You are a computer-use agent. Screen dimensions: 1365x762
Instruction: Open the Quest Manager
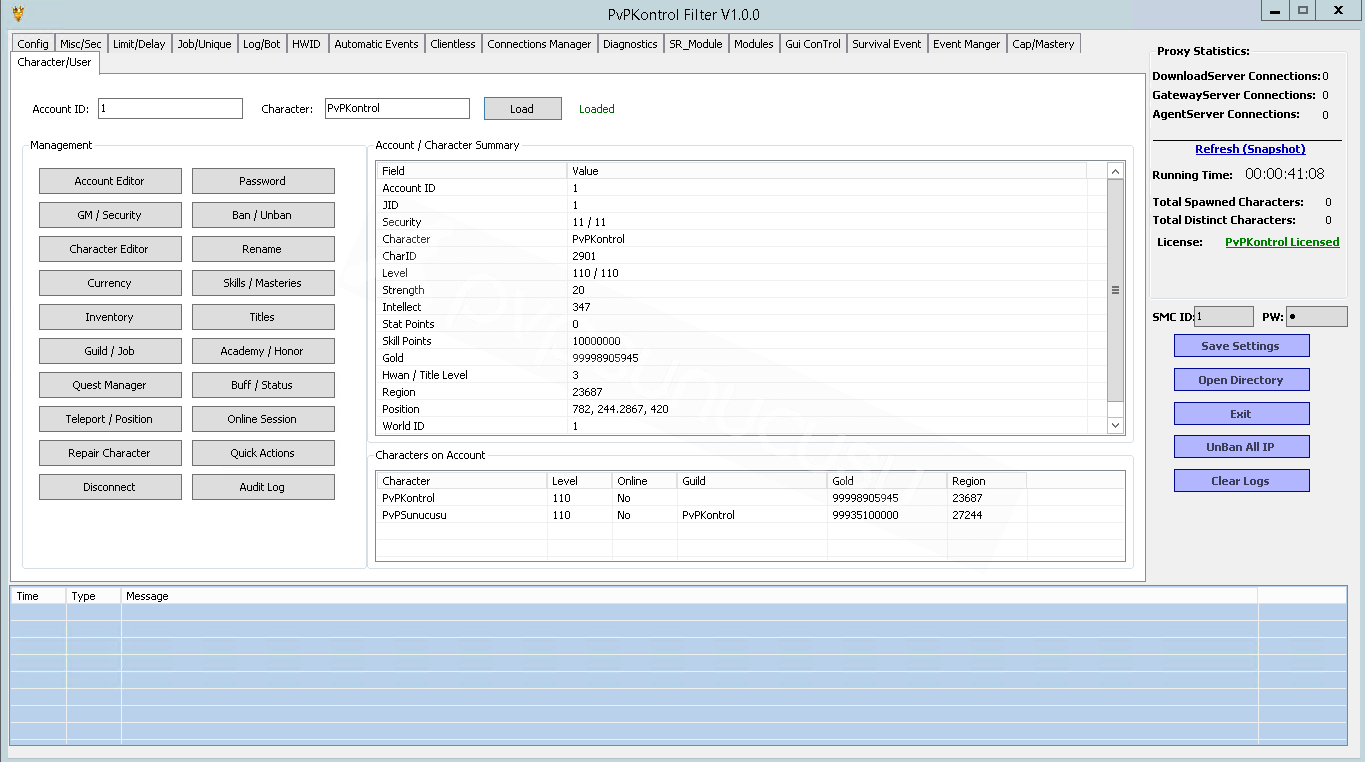coord(110,385)
